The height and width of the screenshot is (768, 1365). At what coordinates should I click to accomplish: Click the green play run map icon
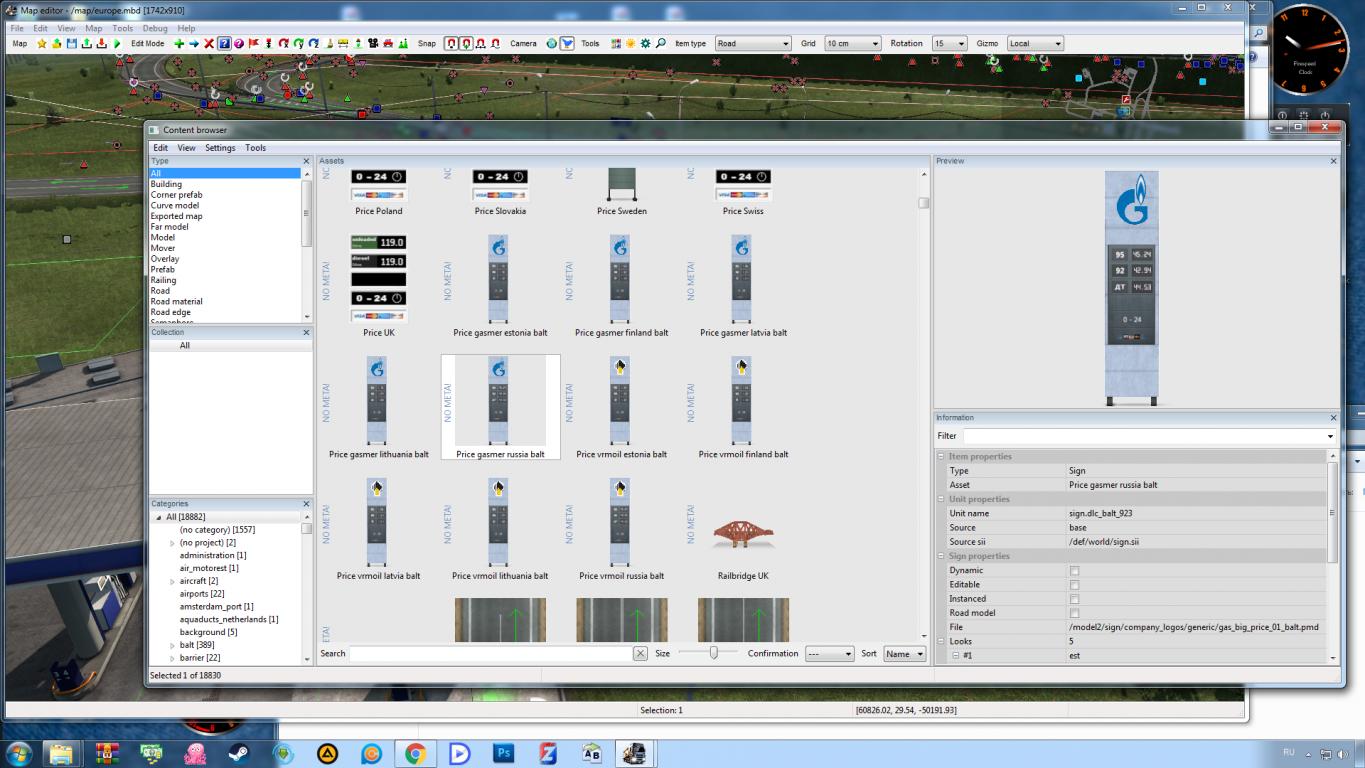click(115, 44)
